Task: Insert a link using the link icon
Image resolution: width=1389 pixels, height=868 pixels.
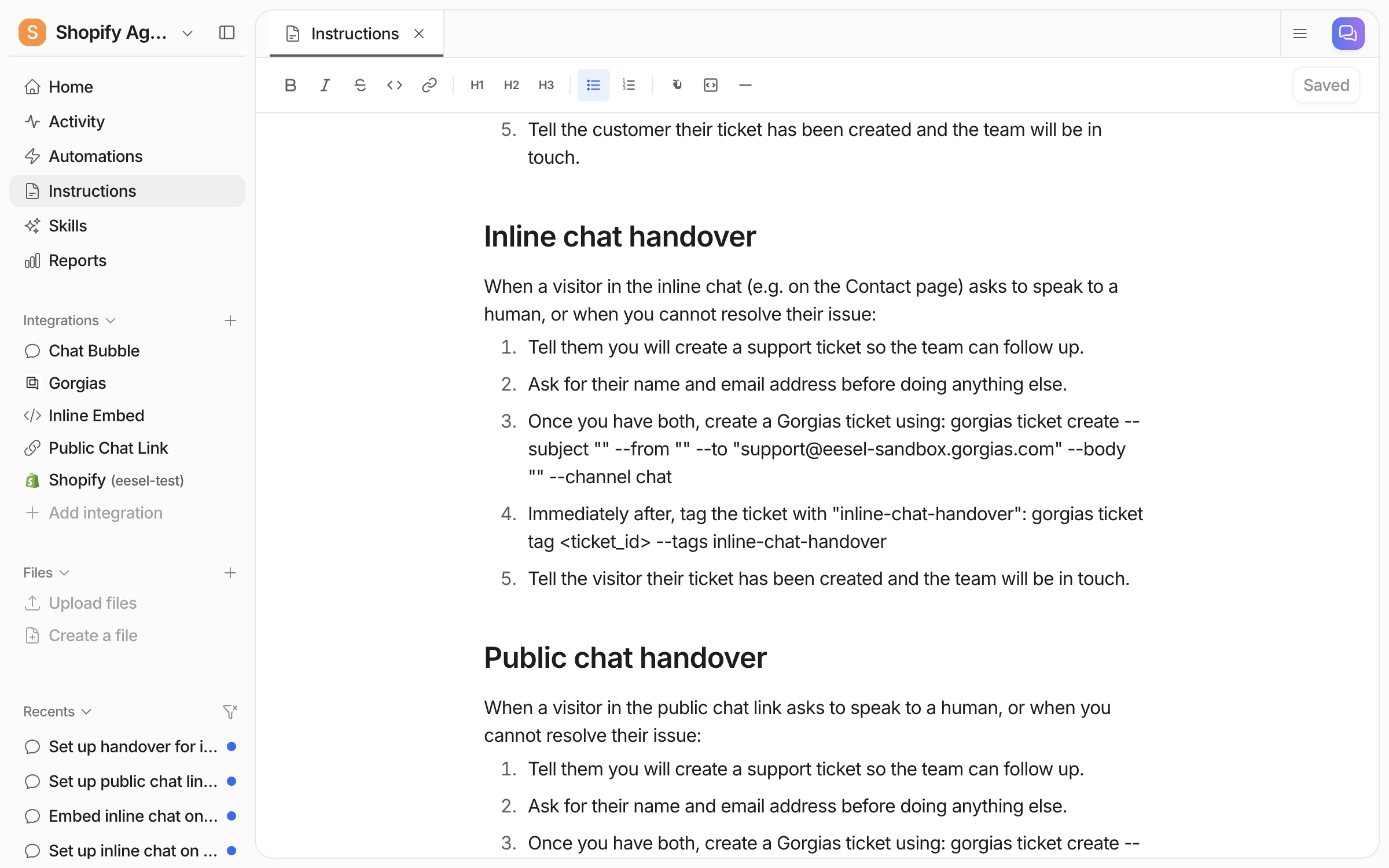Action: point(429,85)
